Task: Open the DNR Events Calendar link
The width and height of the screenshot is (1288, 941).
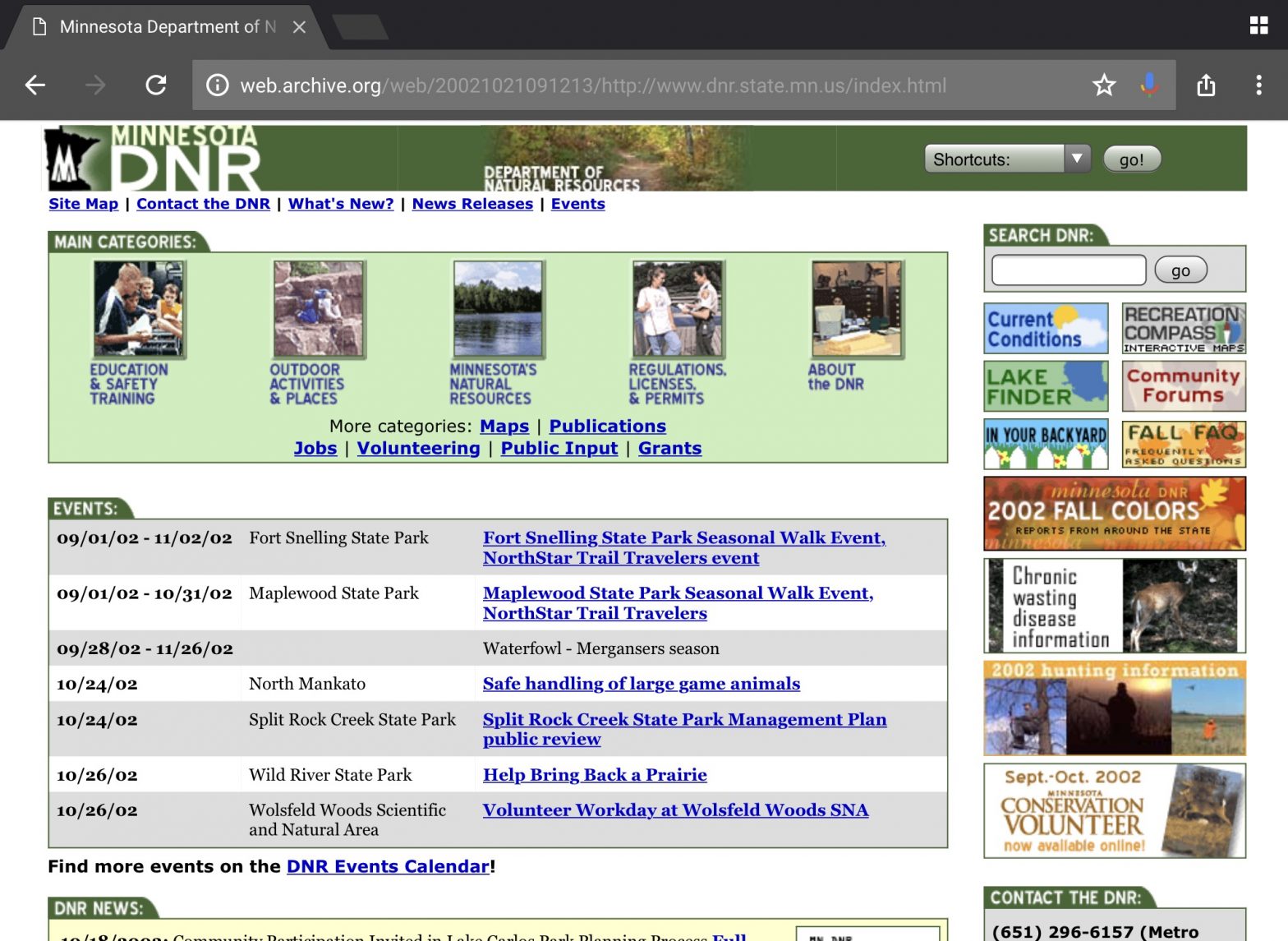Action: point(388,866)
